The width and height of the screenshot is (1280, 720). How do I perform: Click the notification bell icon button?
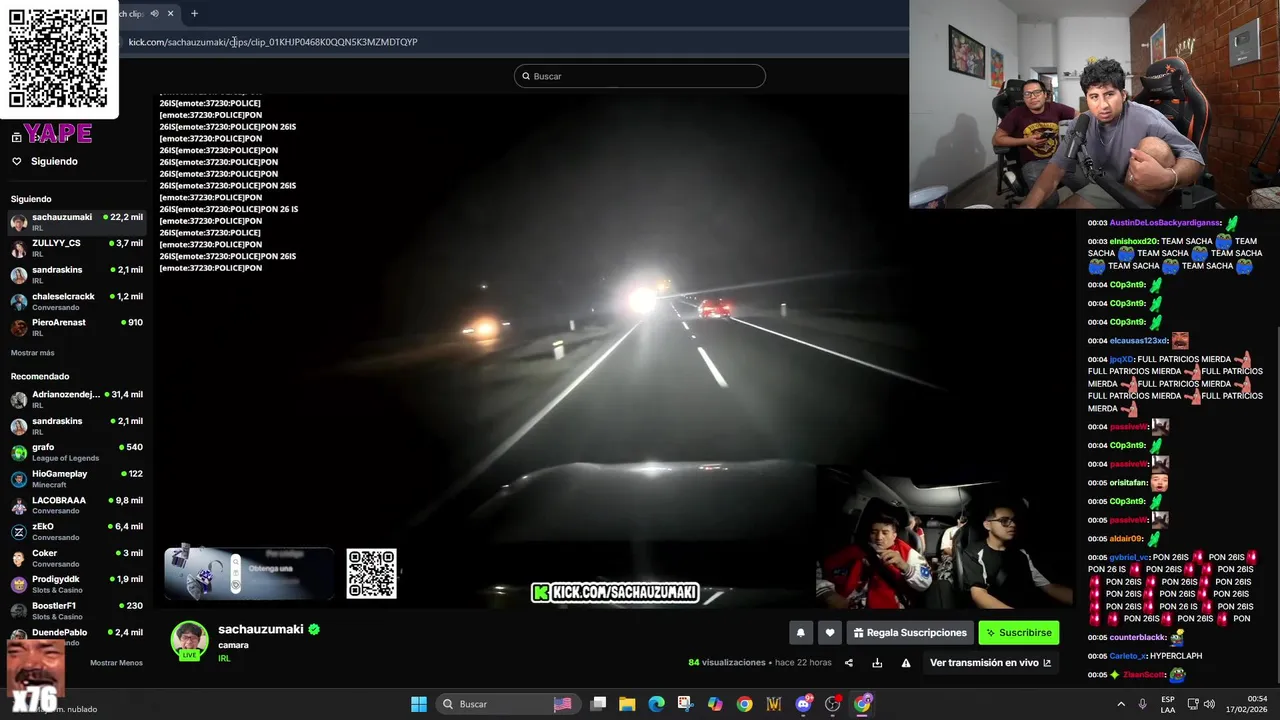click(800, 632)
